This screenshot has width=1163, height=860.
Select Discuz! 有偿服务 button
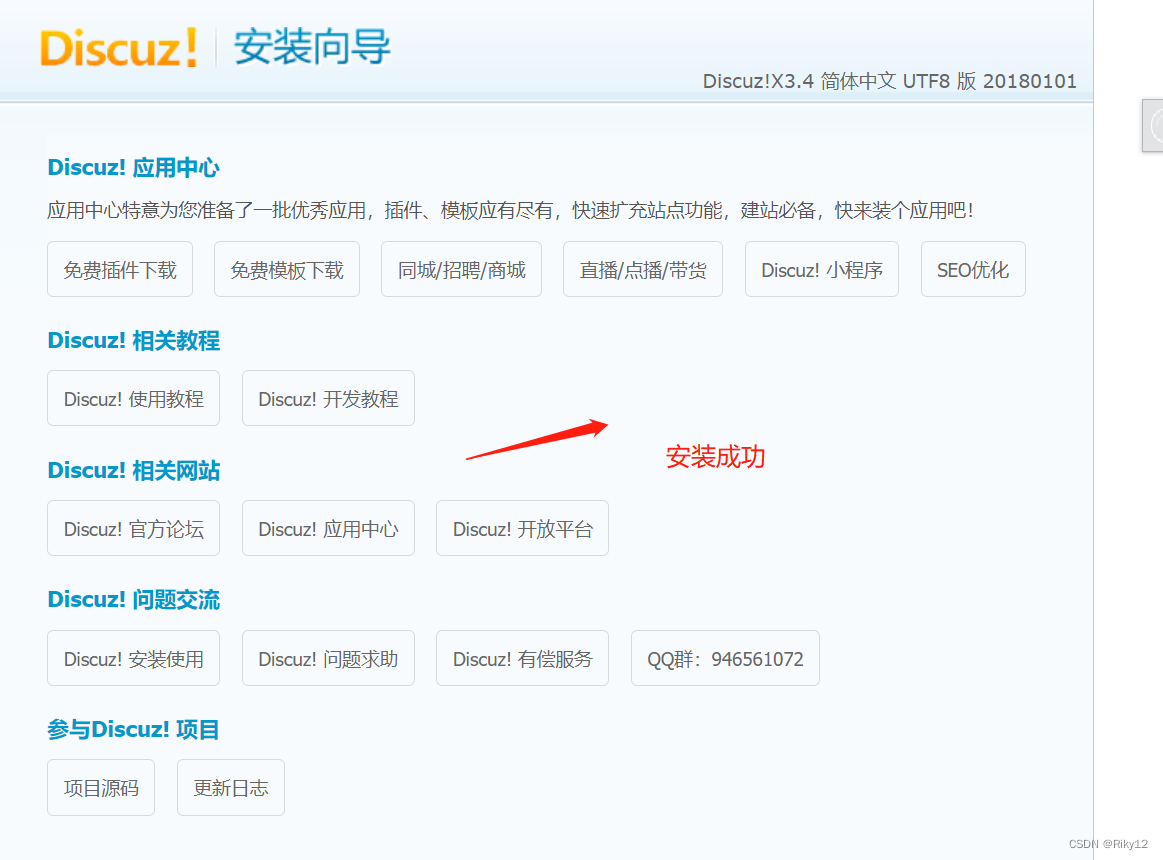tap(522, 658)
